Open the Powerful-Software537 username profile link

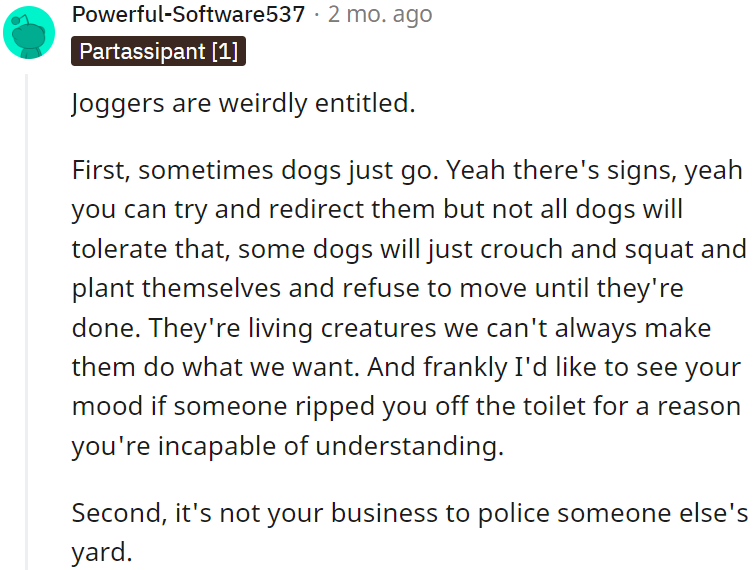click(x=188, y=15)
